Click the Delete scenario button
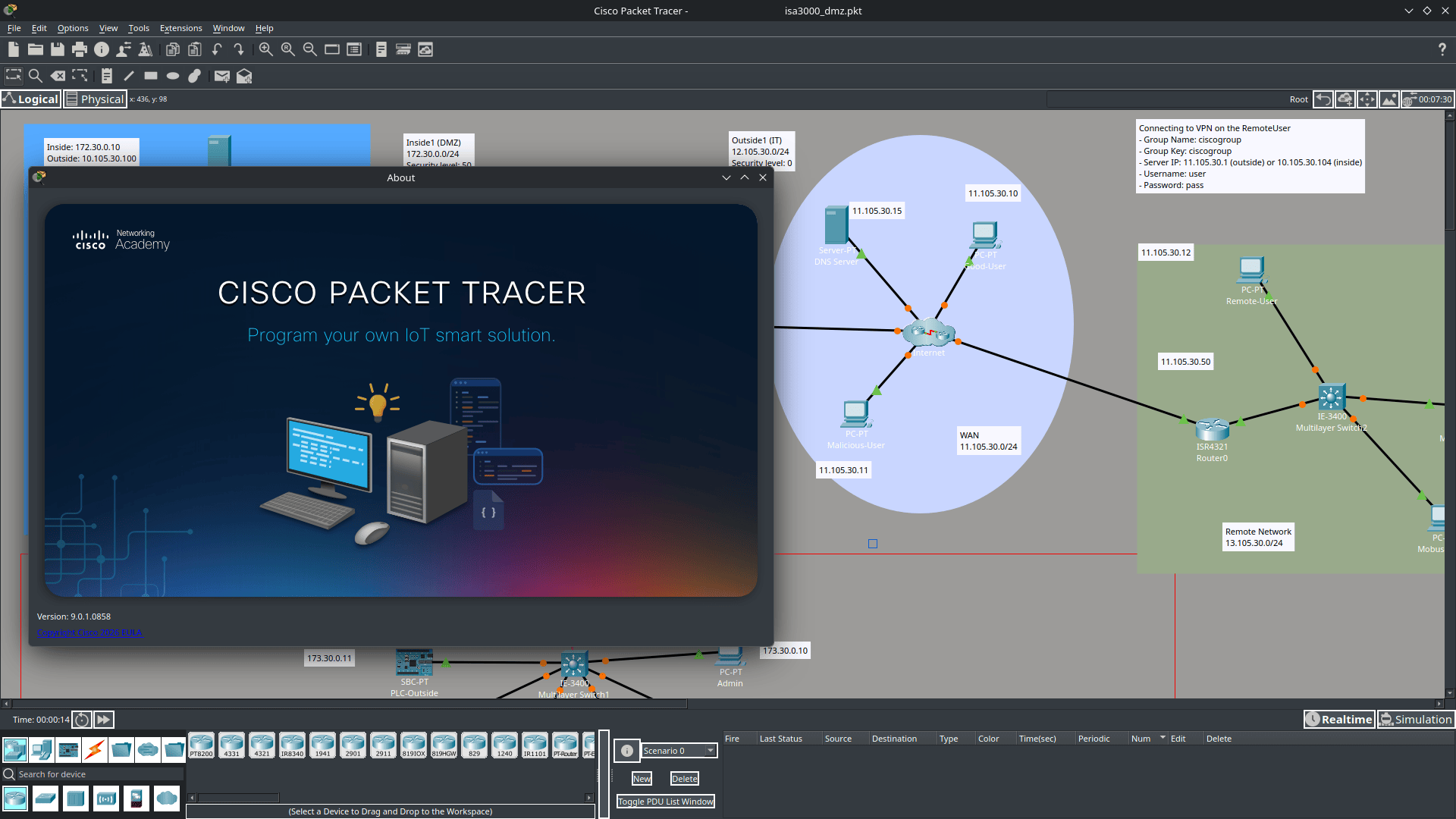 tap(684, 779)
